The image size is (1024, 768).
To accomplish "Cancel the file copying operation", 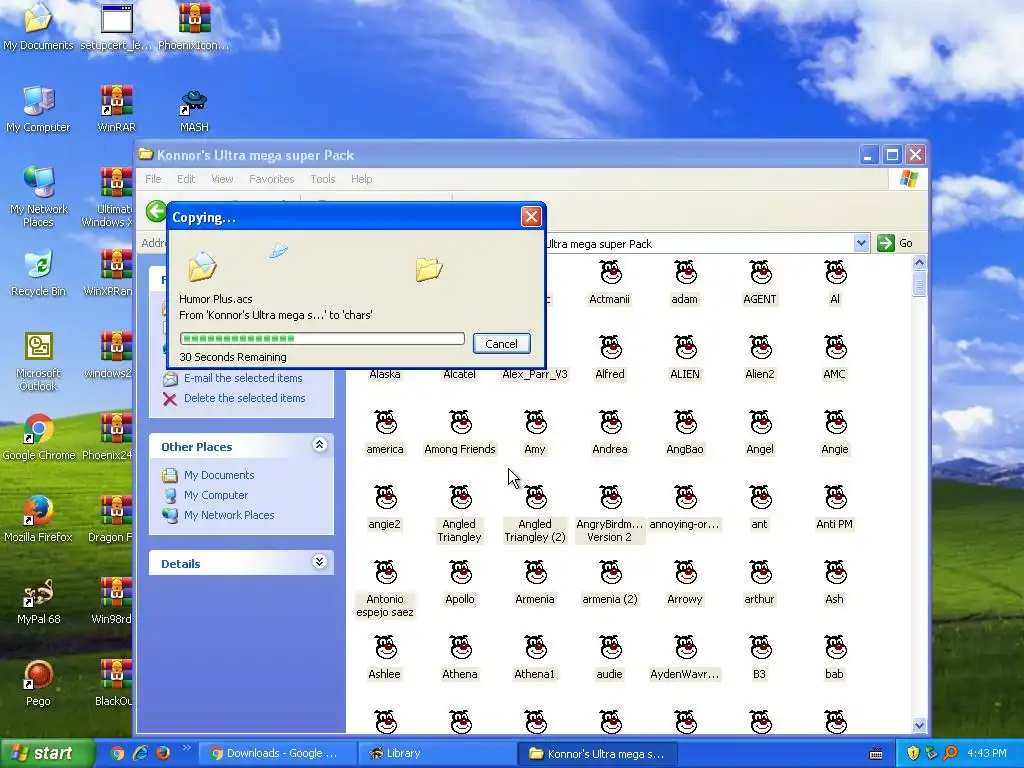I will pyautogui.click(x=502, y=344).
